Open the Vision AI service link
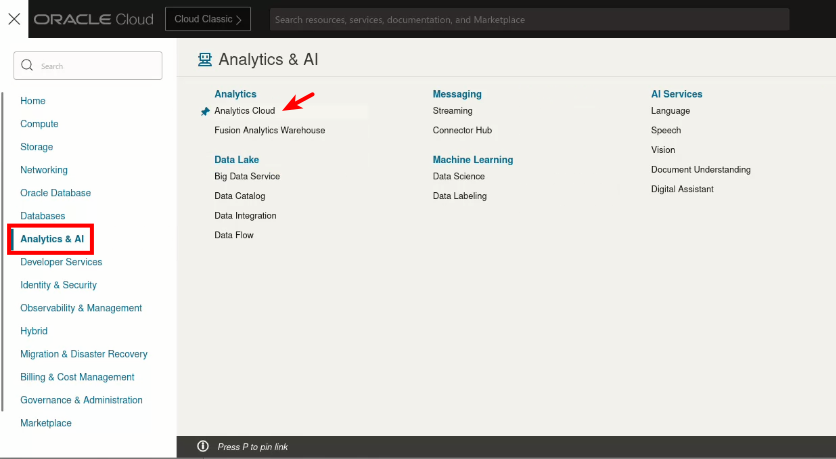This screenshot has height=459, width=836. pyautogui.click(x=663, y=150)
